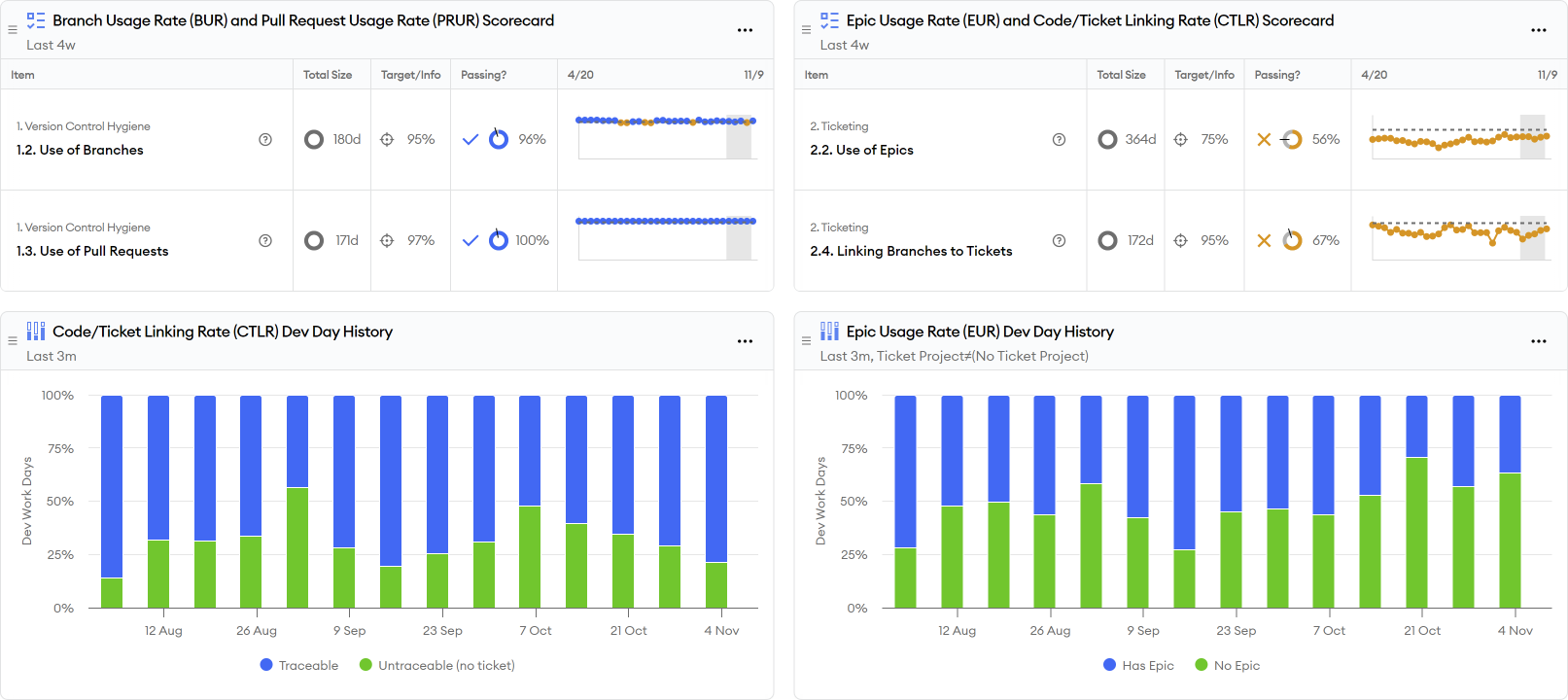
Task: Click the Use of Epics trend sparkline
Action: pos(1458,140)
